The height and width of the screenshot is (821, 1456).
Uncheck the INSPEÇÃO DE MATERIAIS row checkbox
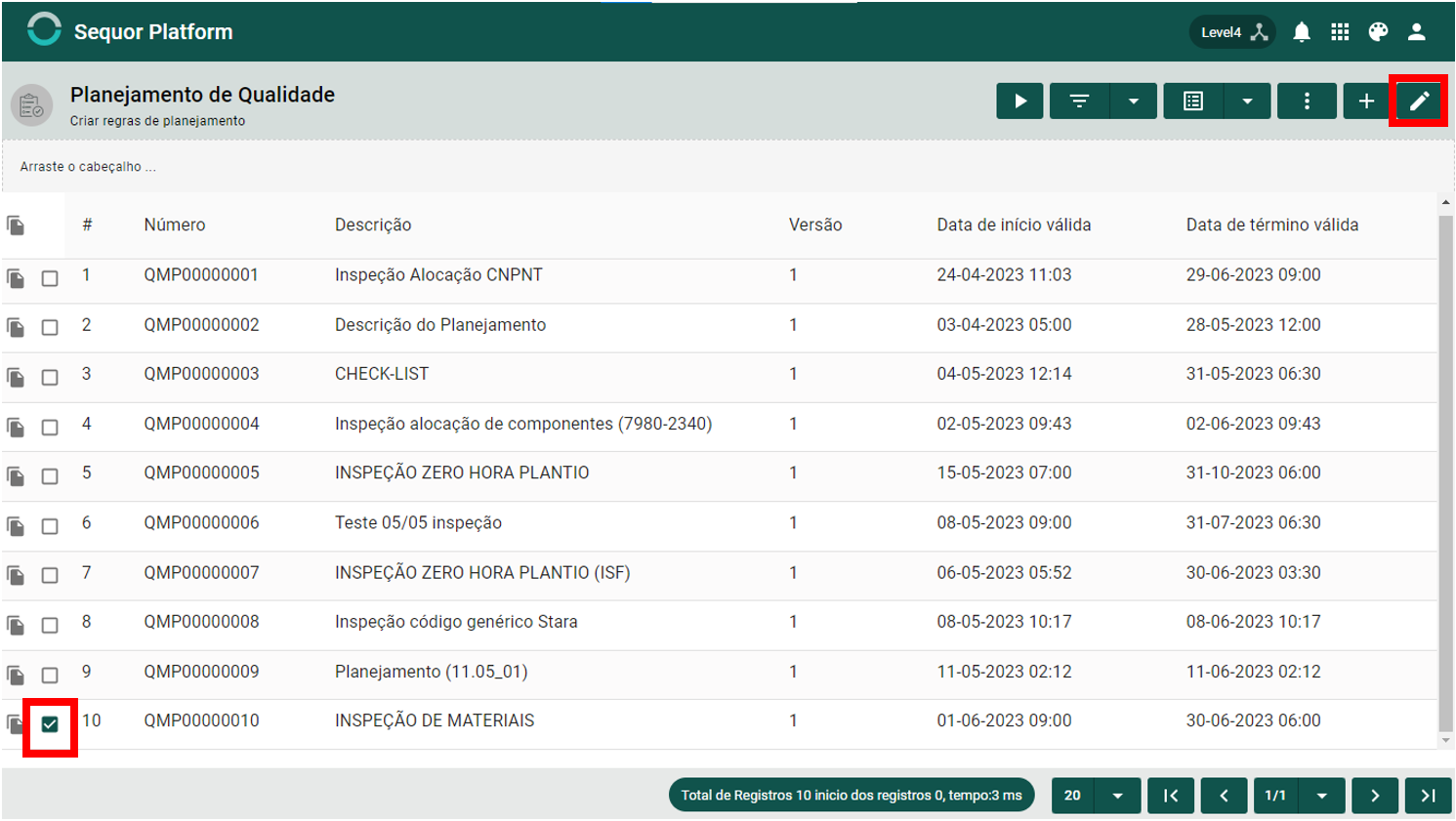50,724
